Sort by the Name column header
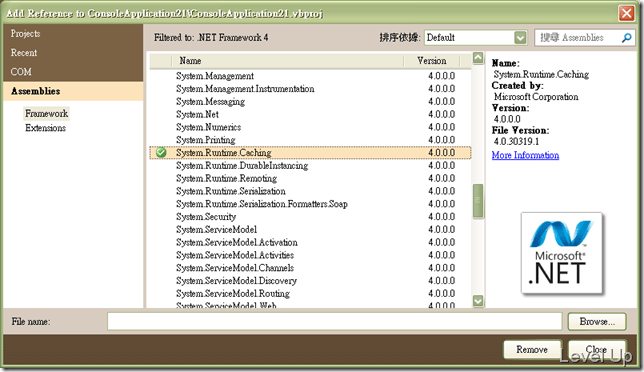Image resolution: width=644 pixels, height=372 pixels. 288,61
